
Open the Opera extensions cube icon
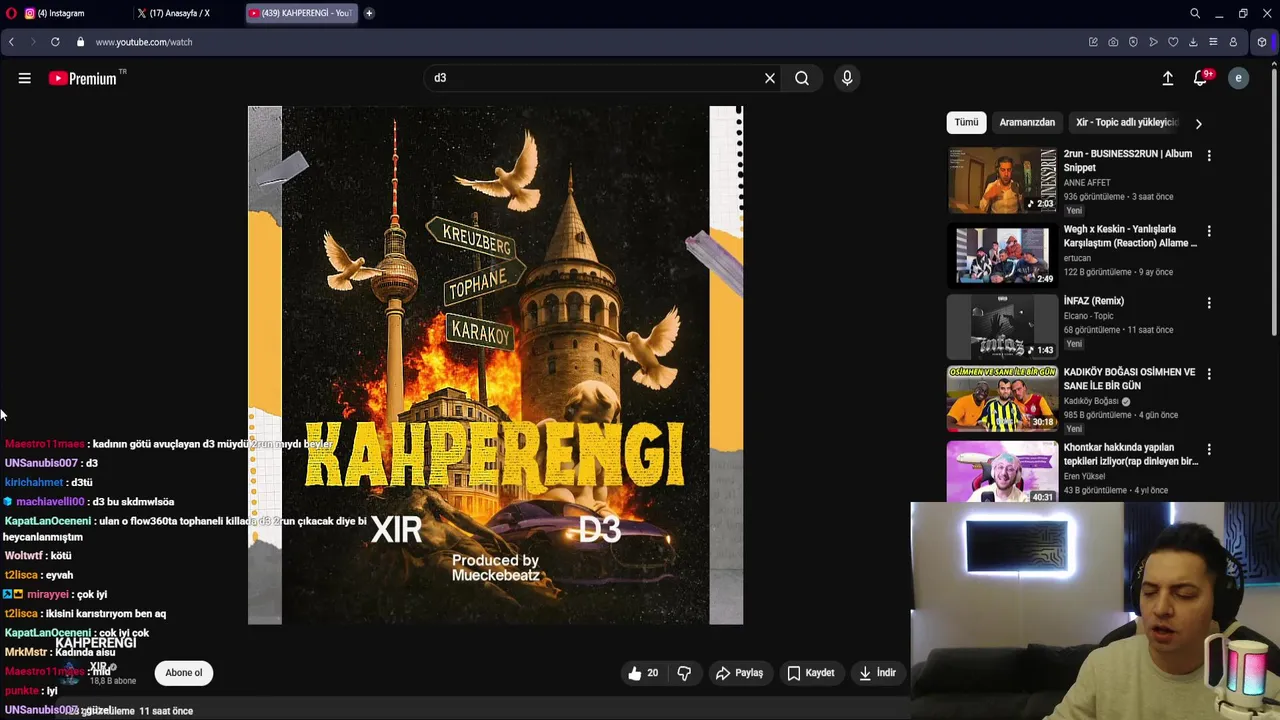(x=1262, y=42)
